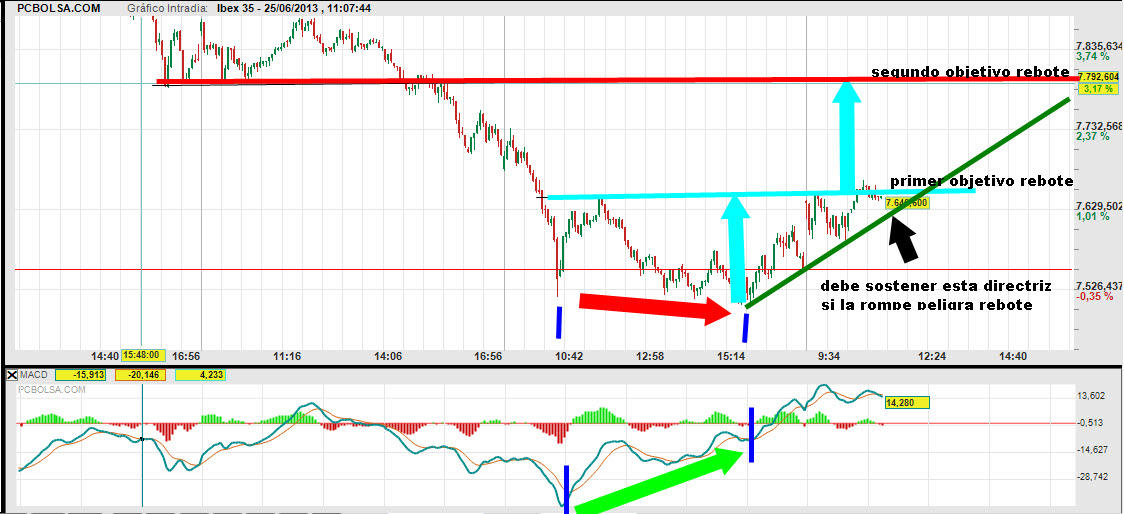
Task: Click the upper cyan arrow to second target
Action: pyautogui.click(x=848, y=135)
